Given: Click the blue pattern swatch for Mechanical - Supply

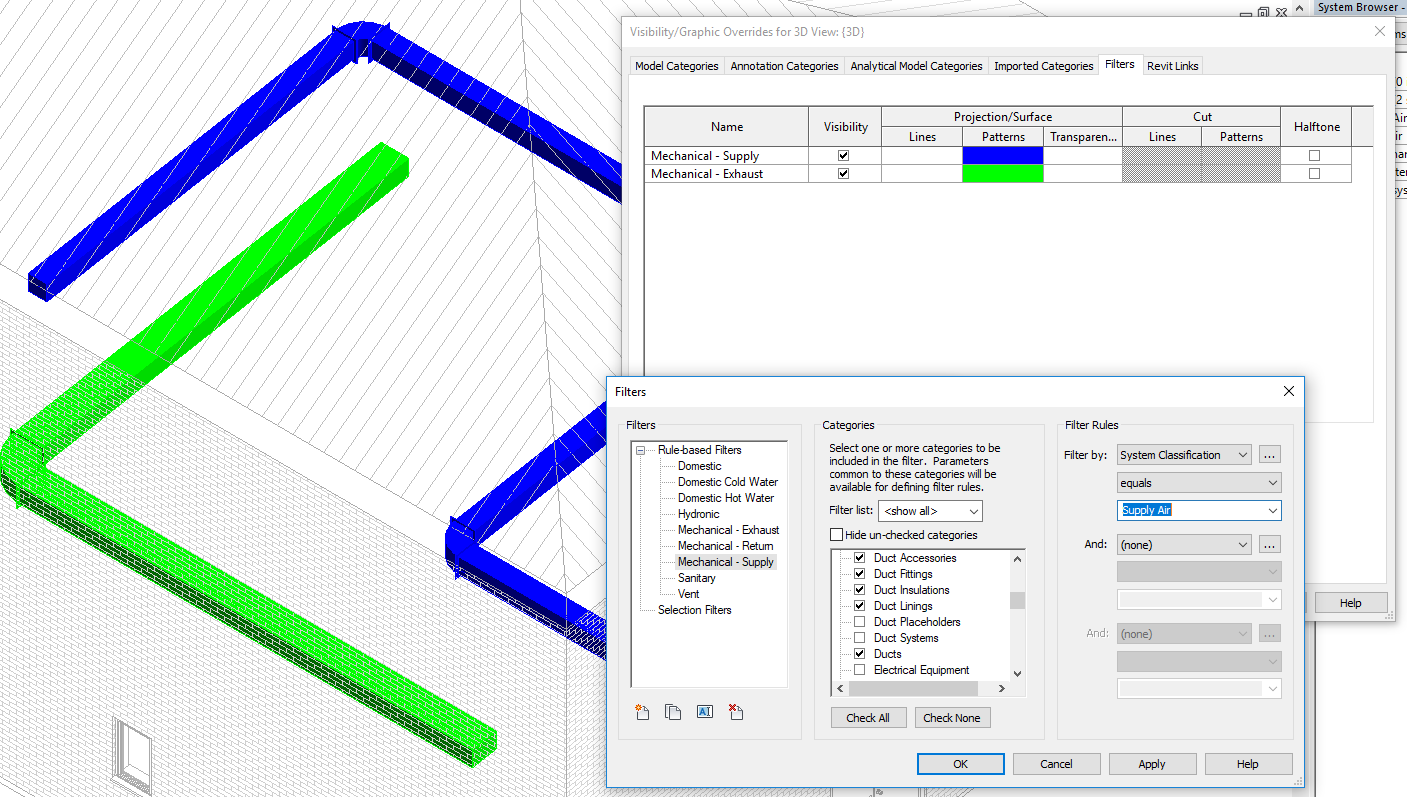Looking at the screenshot, I should tap(1002, 155).
